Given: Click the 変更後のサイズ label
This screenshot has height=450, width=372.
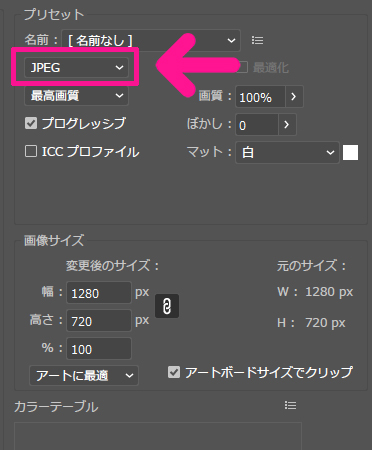Looking at the screenshot, I should tap(112, 266).
